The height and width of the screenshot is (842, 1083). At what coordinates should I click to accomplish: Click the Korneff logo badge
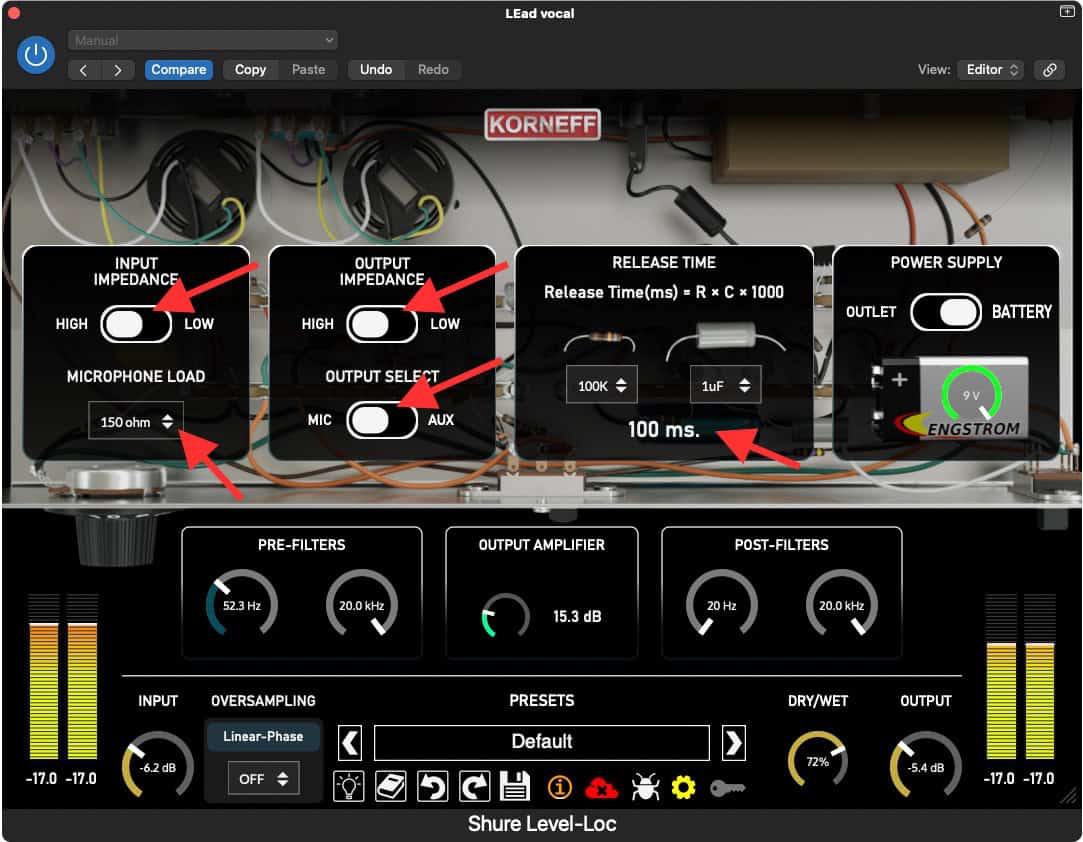[542, 124]
